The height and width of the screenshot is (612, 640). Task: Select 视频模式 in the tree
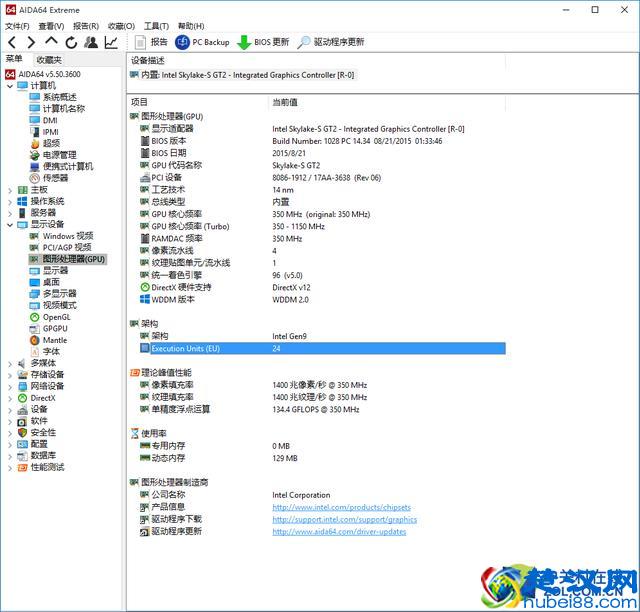point(53,305)
